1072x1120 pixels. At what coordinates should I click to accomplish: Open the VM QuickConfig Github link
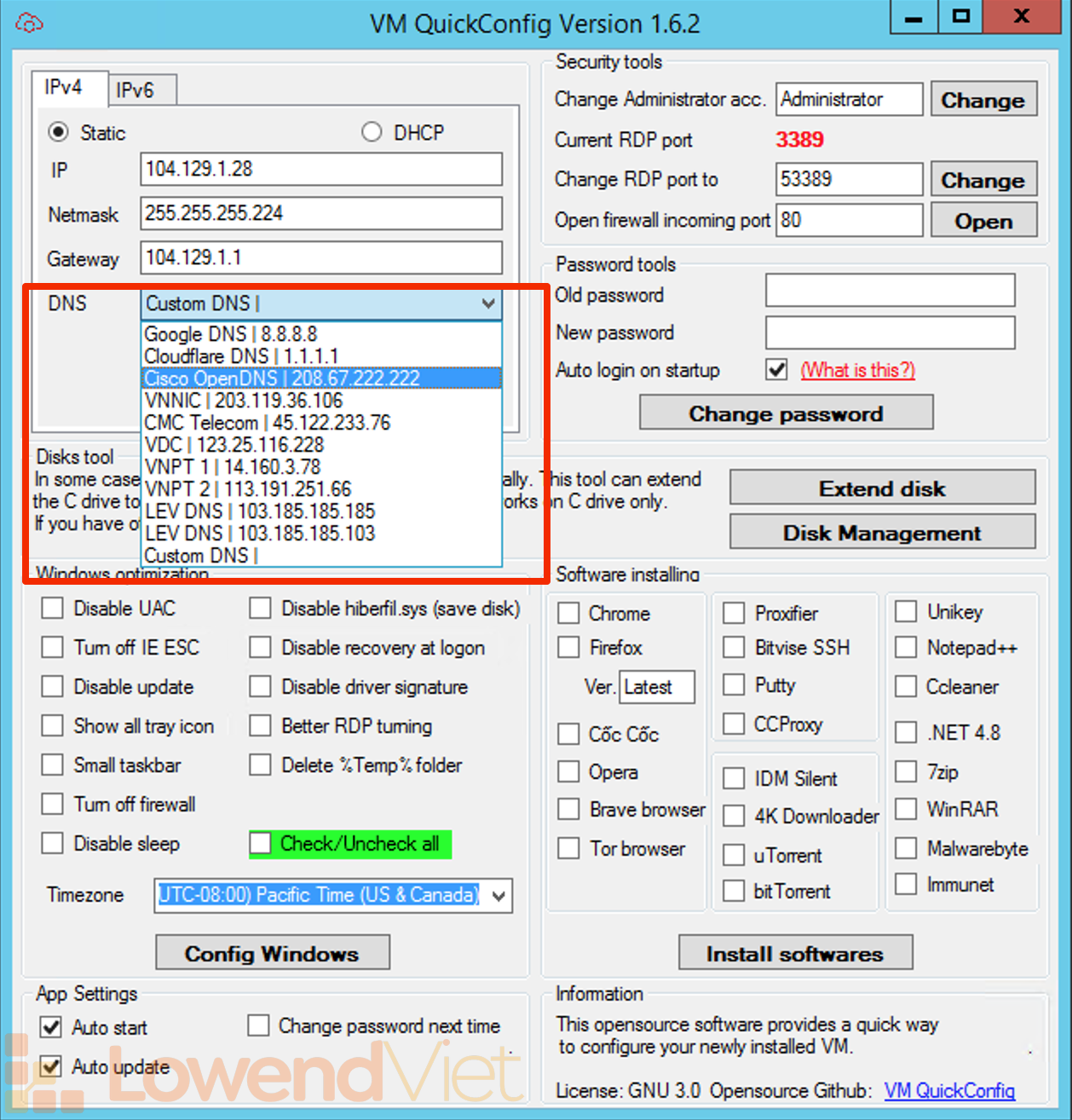pyautogui.click(x=949, y=1090)
